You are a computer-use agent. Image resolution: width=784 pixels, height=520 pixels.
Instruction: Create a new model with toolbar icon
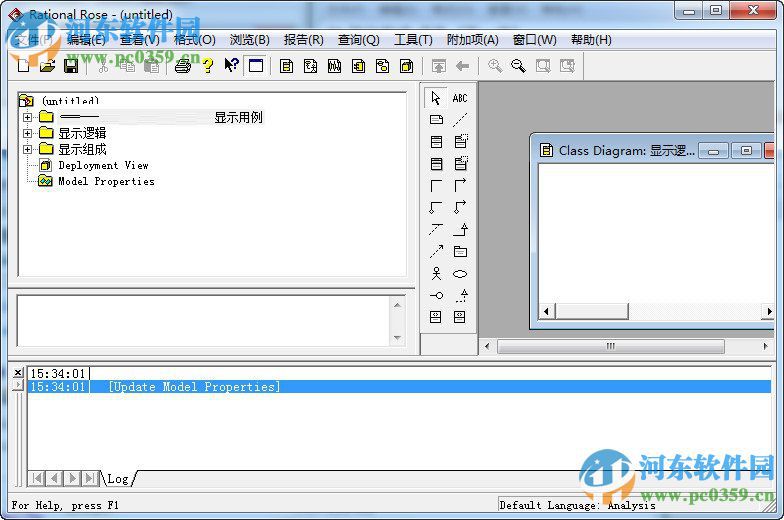pos(24,66)
